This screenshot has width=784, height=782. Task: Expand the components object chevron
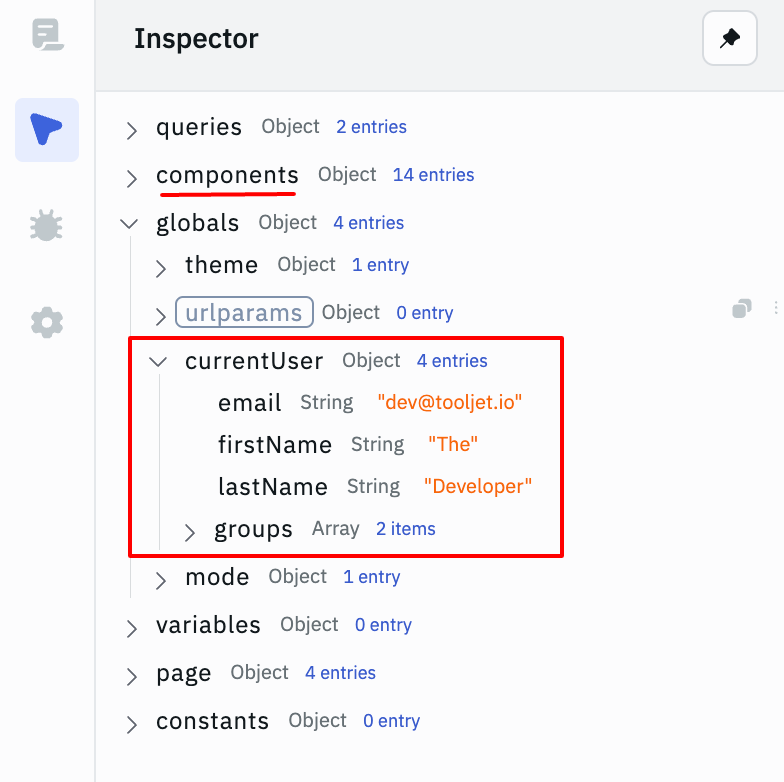tap(131, 178)
